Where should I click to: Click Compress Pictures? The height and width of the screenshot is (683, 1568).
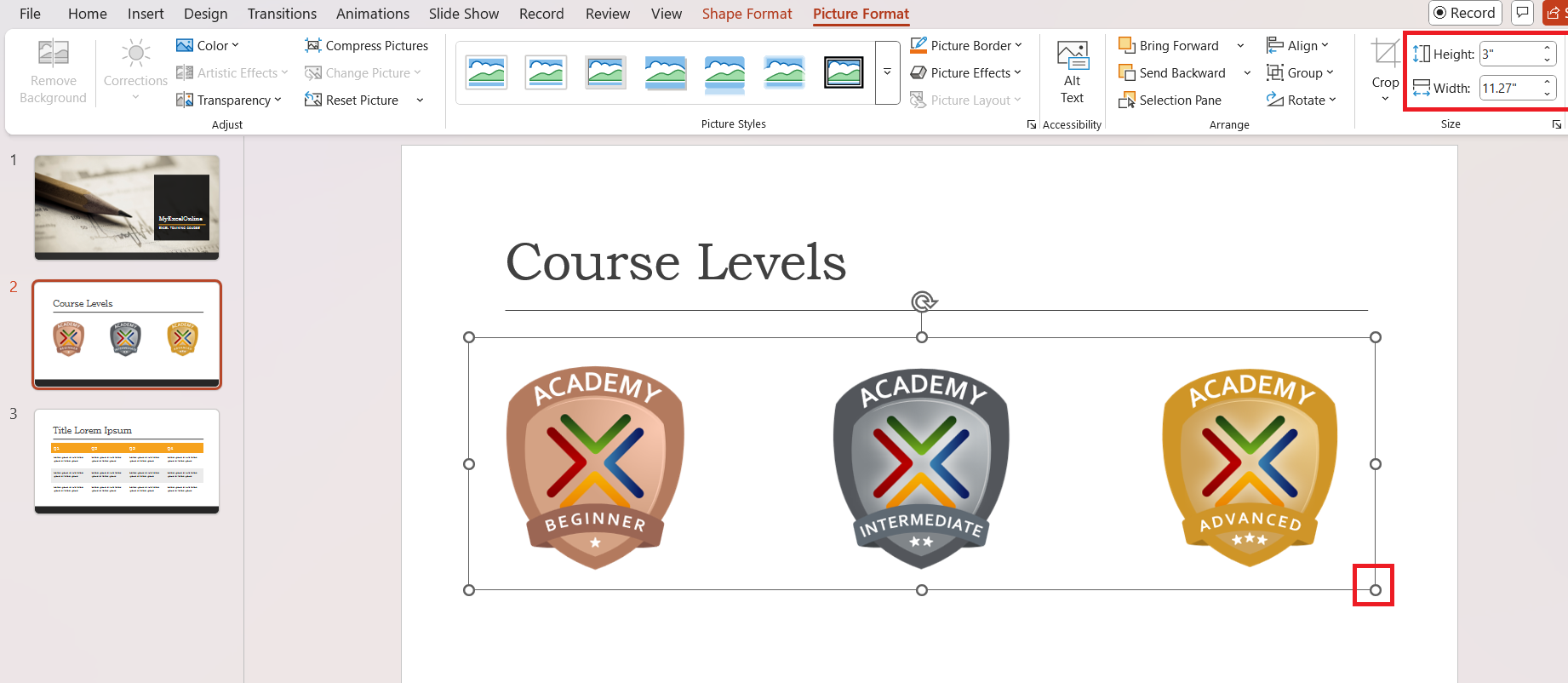pyautogui.click(x=367, y=45)
